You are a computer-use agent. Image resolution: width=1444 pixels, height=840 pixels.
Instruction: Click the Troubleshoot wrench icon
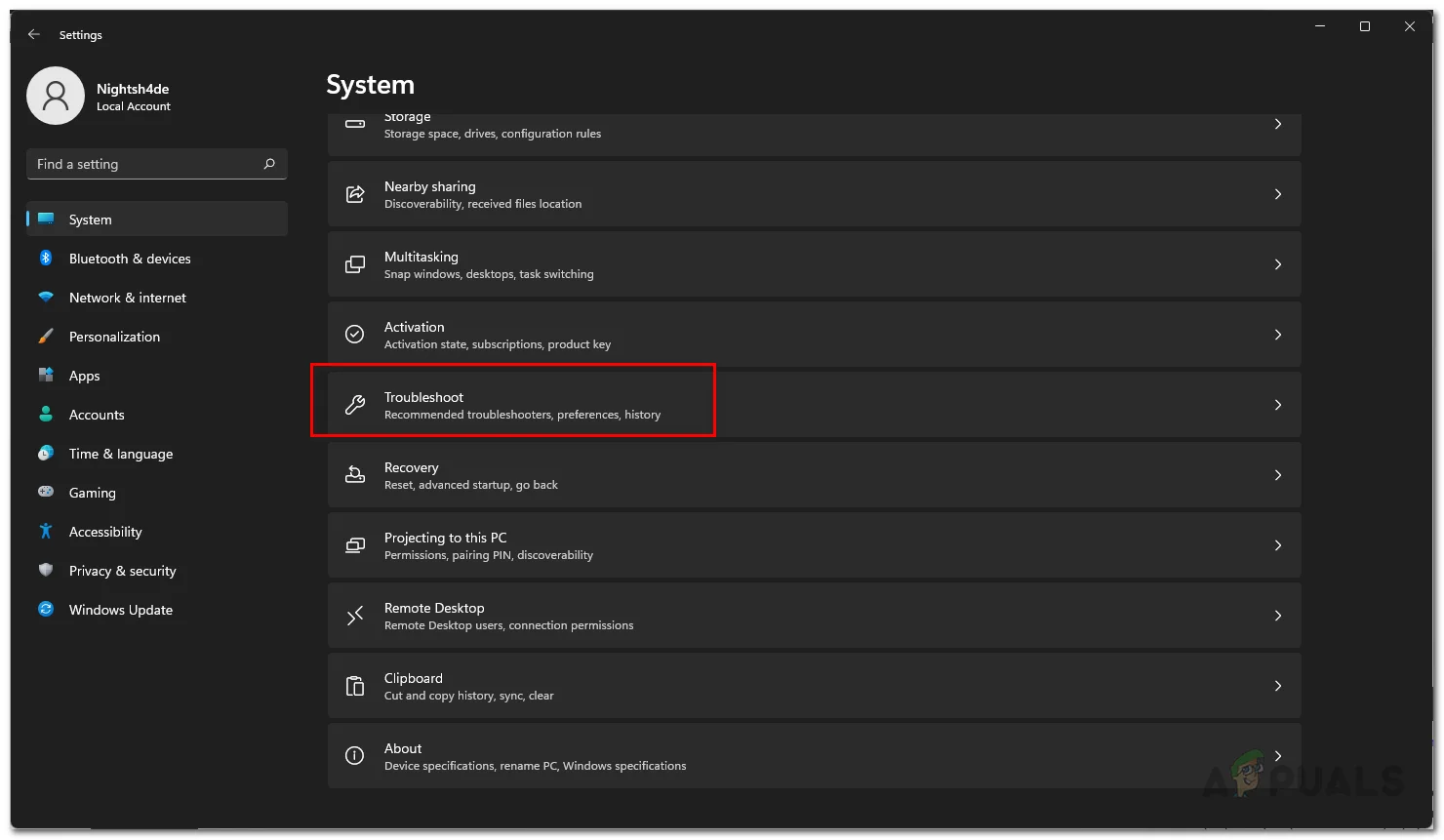click(355, 405)
